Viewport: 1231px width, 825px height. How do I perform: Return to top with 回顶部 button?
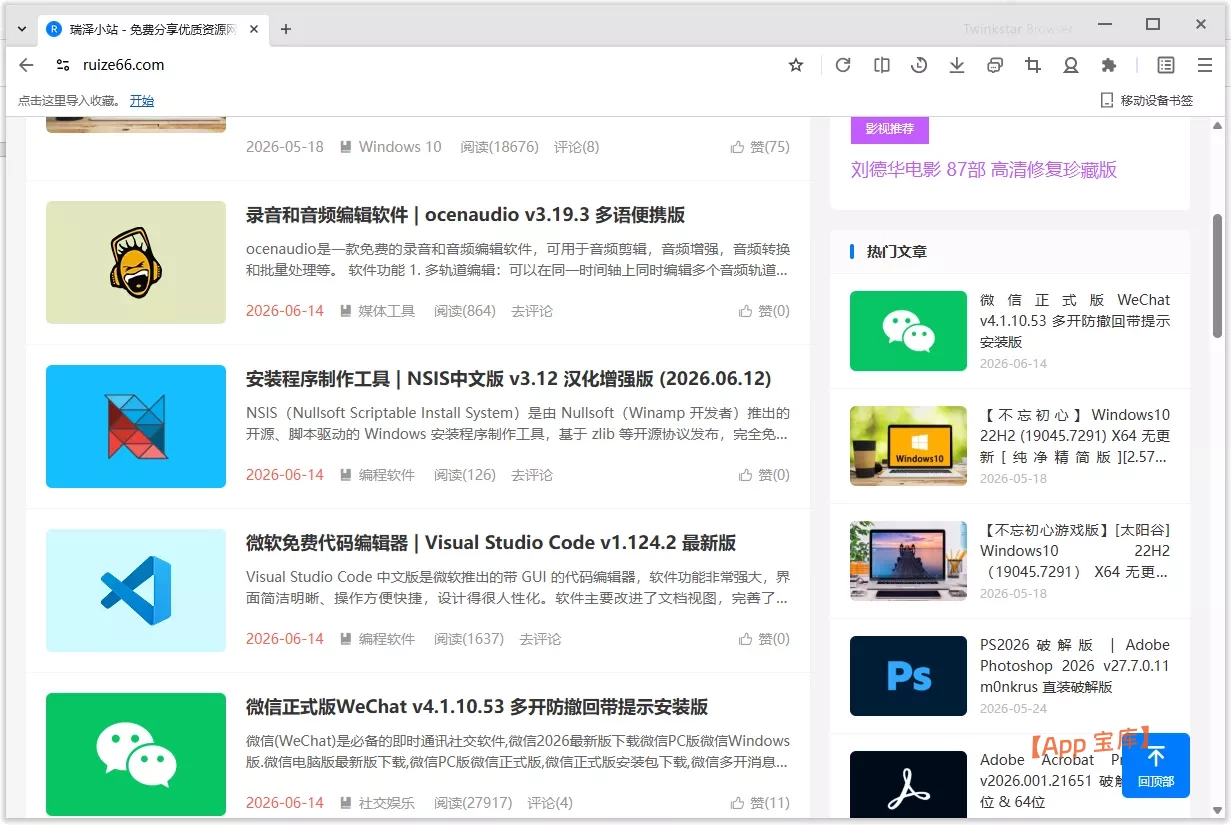pyautogui.click(x=1156, y=765)
